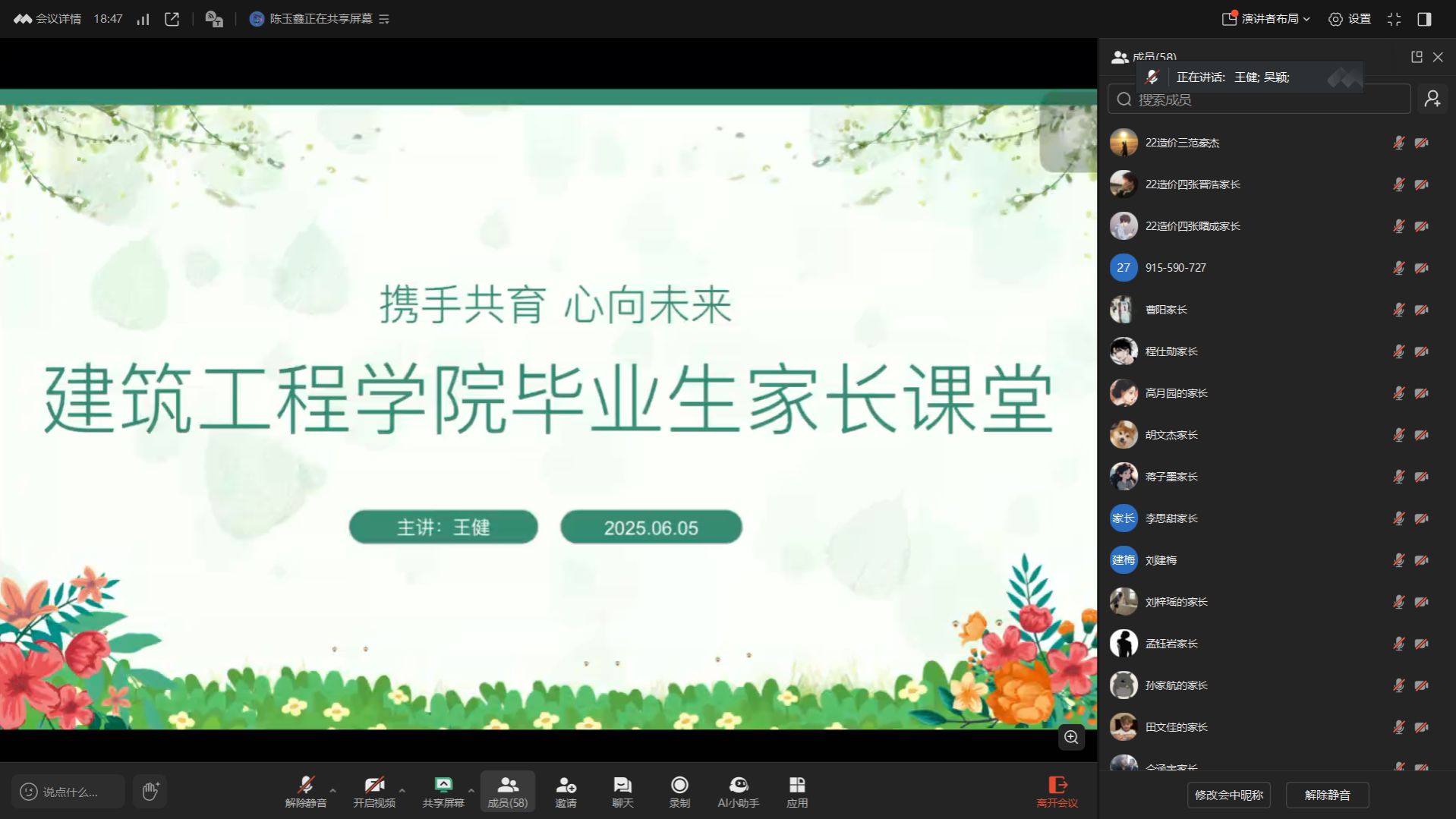1456x819 pixels.
Task: Click the search members field
Action: tap(1260, 99)
